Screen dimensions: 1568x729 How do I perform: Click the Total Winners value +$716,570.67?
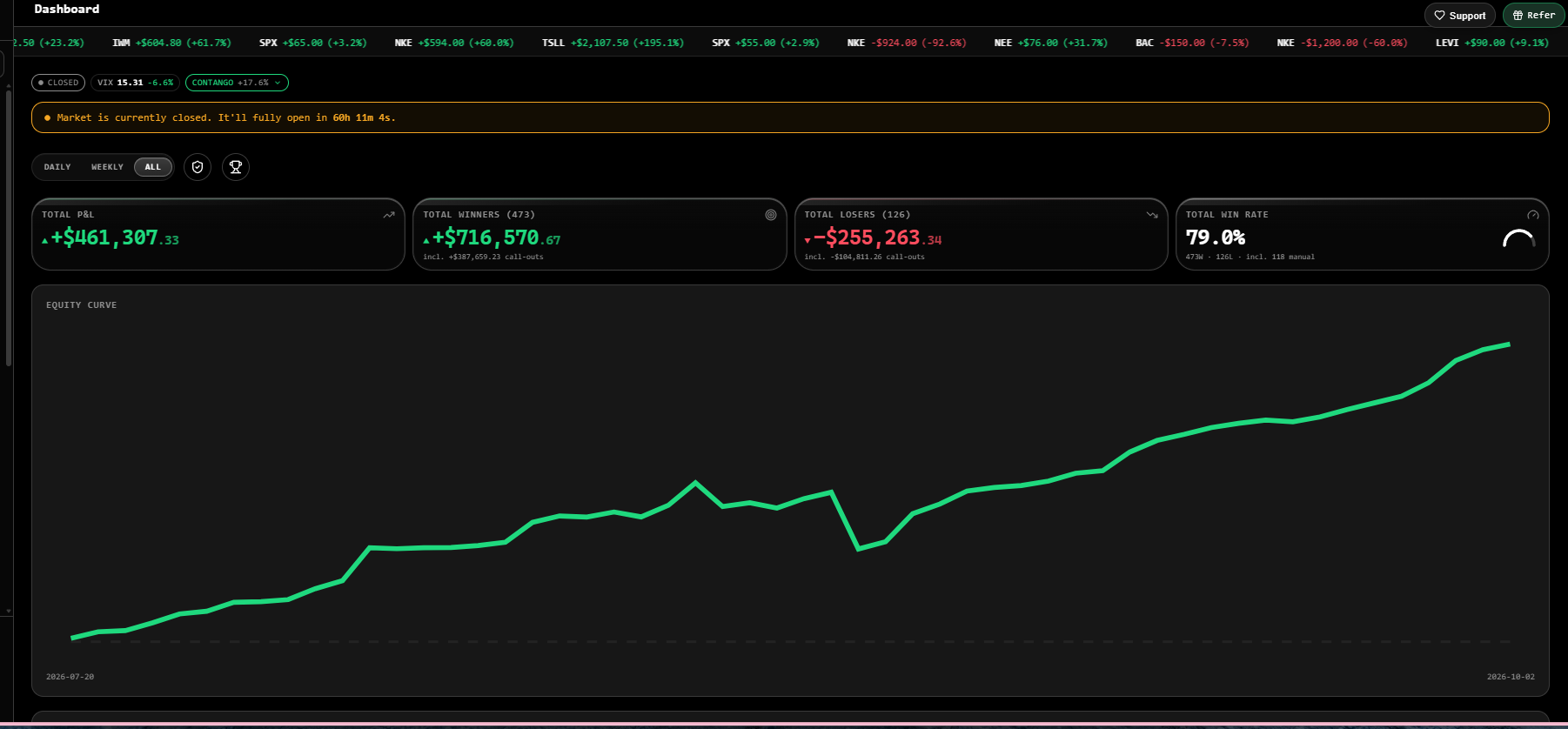[x=492, y=237]
